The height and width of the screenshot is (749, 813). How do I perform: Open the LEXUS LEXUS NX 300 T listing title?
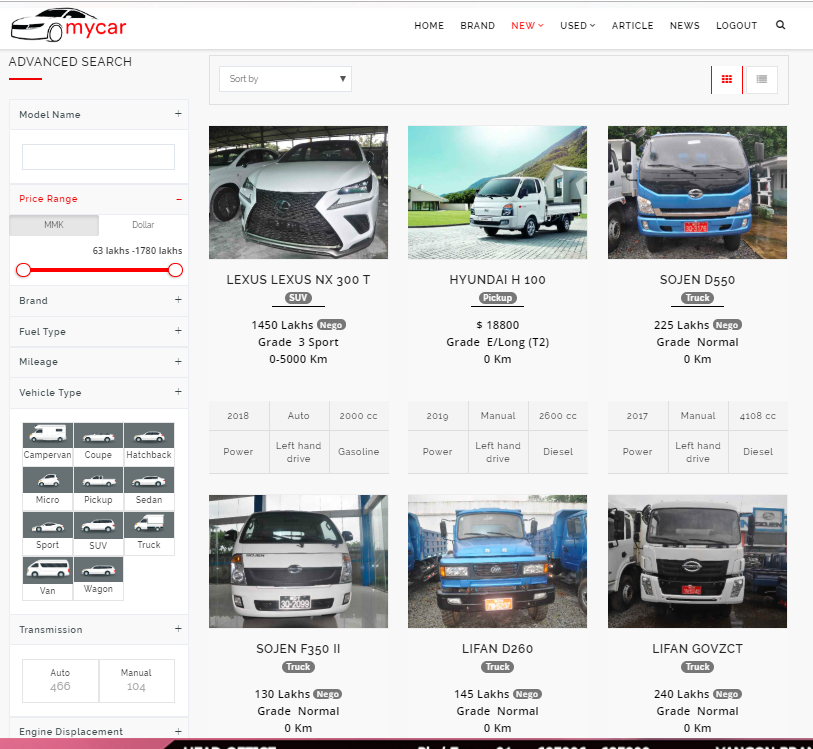pos(298,280)
